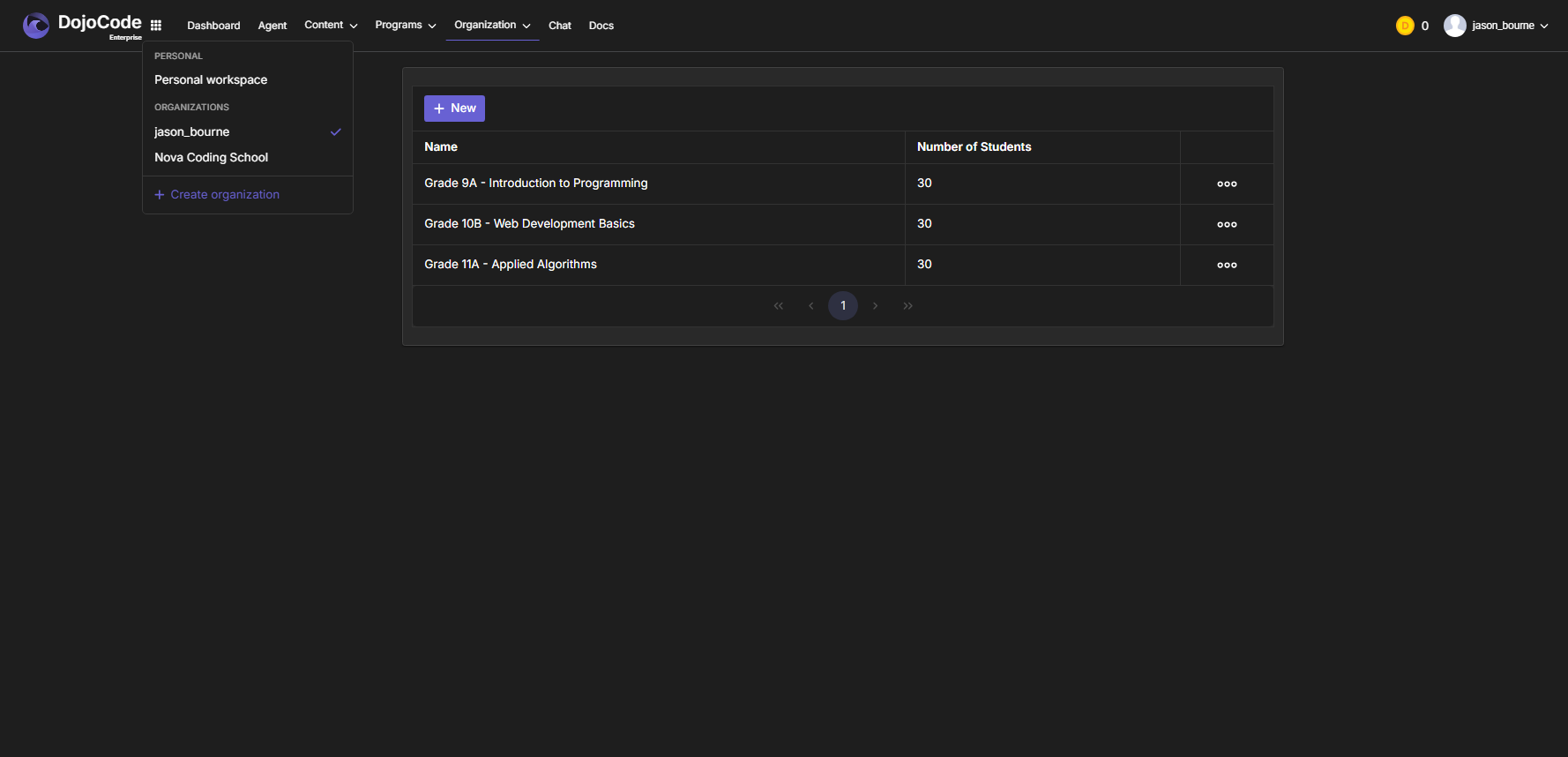Click the Name column header

click(x=441, y=146)
